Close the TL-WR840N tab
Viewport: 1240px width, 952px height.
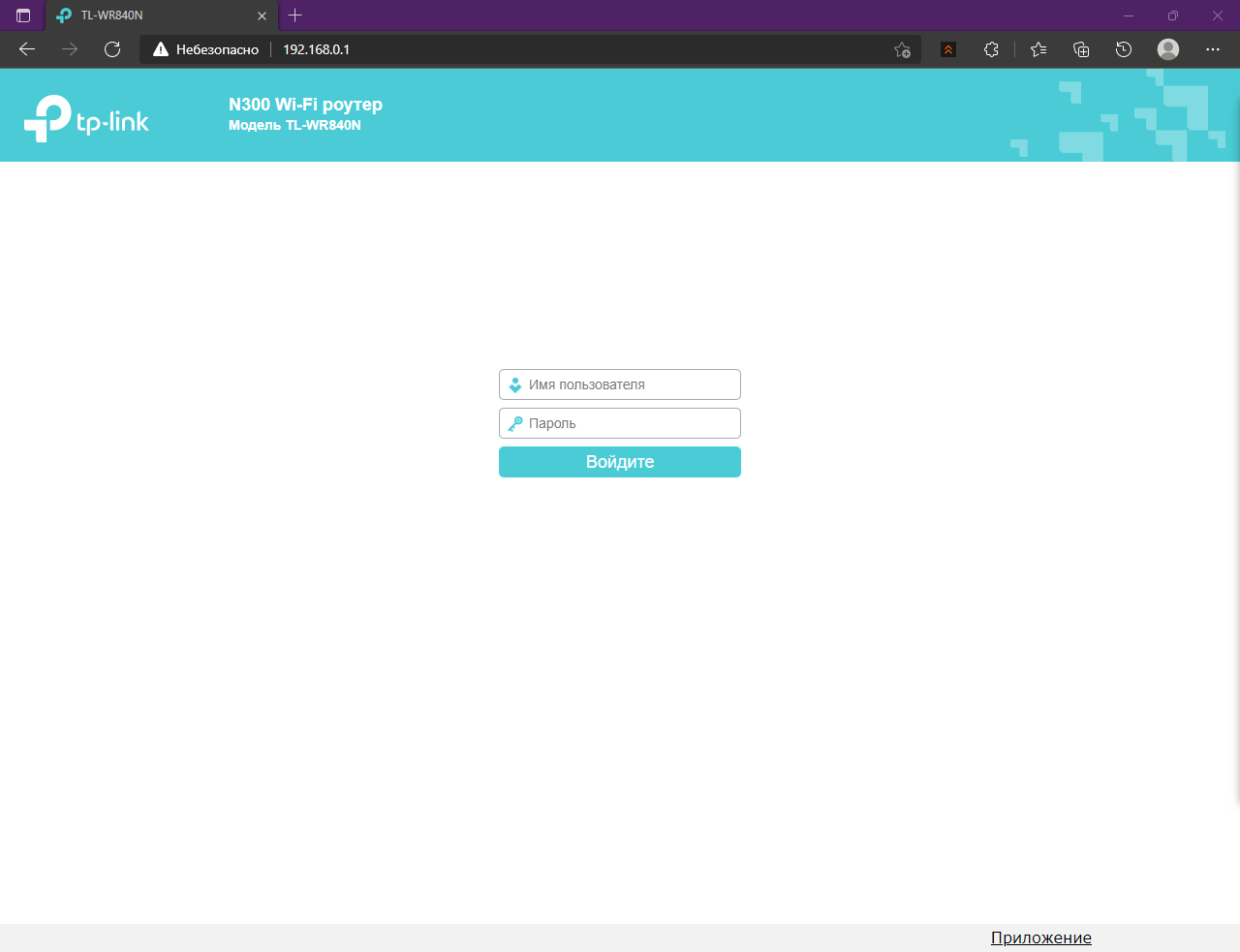262,15
